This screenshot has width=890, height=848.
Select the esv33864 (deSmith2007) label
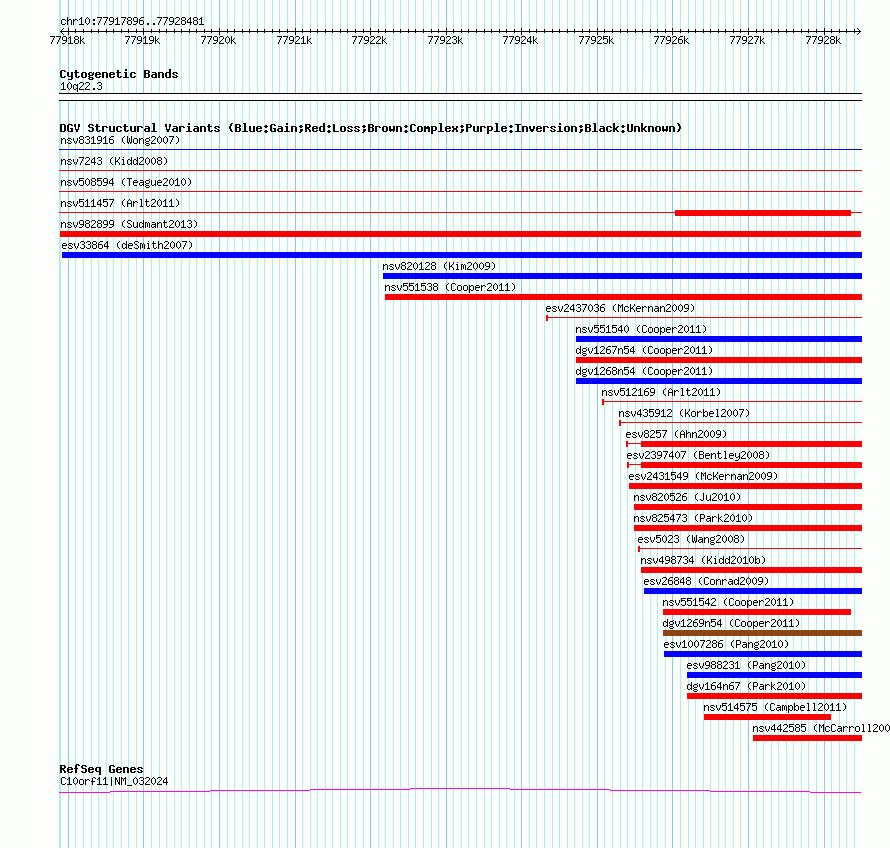coord(127,245)
